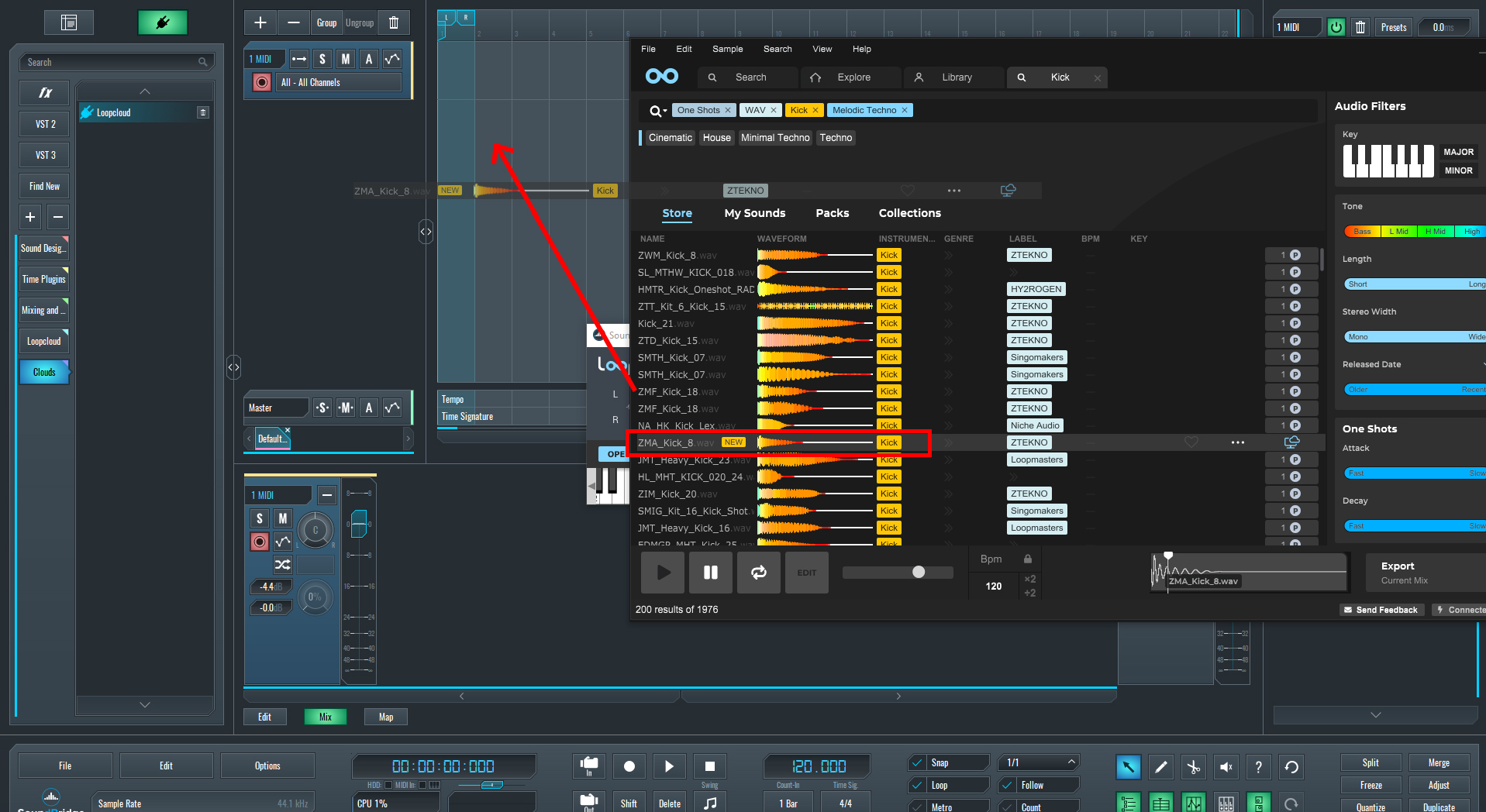Screen dimensions: 1486x812
Task: Click the Split button
Action: tap(1370, 762)
